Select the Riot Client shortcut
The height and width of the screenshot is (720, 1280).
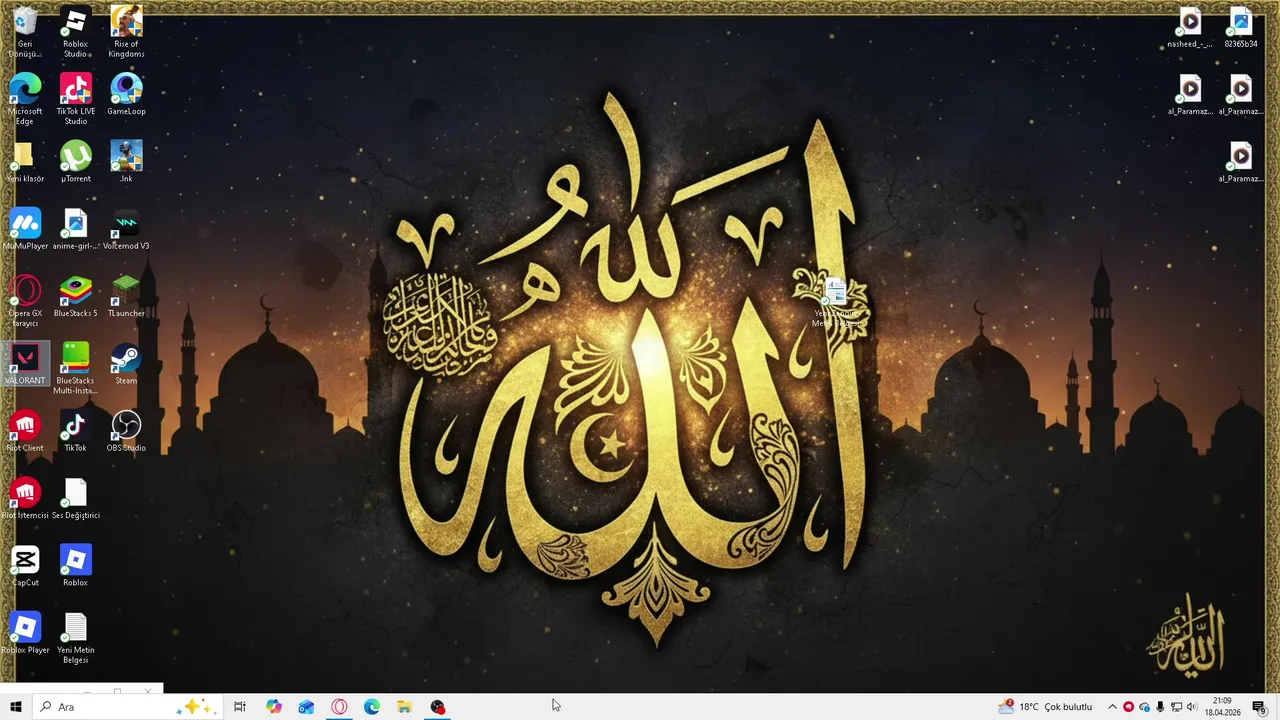point(25,431)
